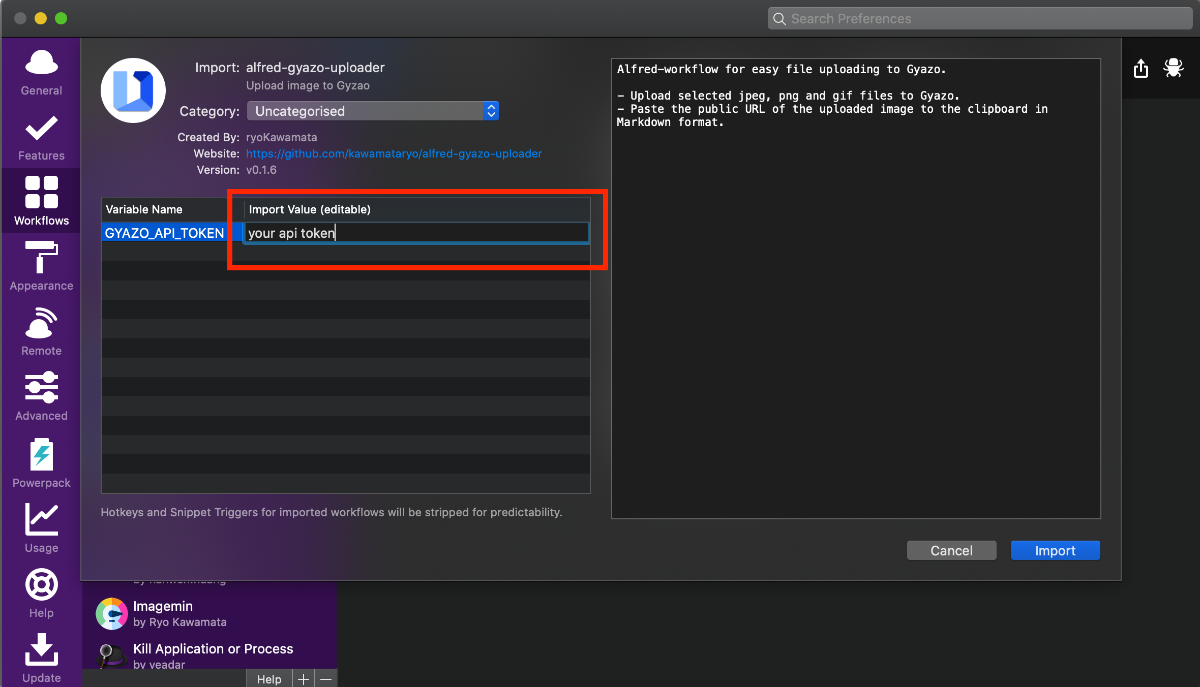Click the v0.1.6 version text
Screen dimensions: 1200x687
coord(261,170)
